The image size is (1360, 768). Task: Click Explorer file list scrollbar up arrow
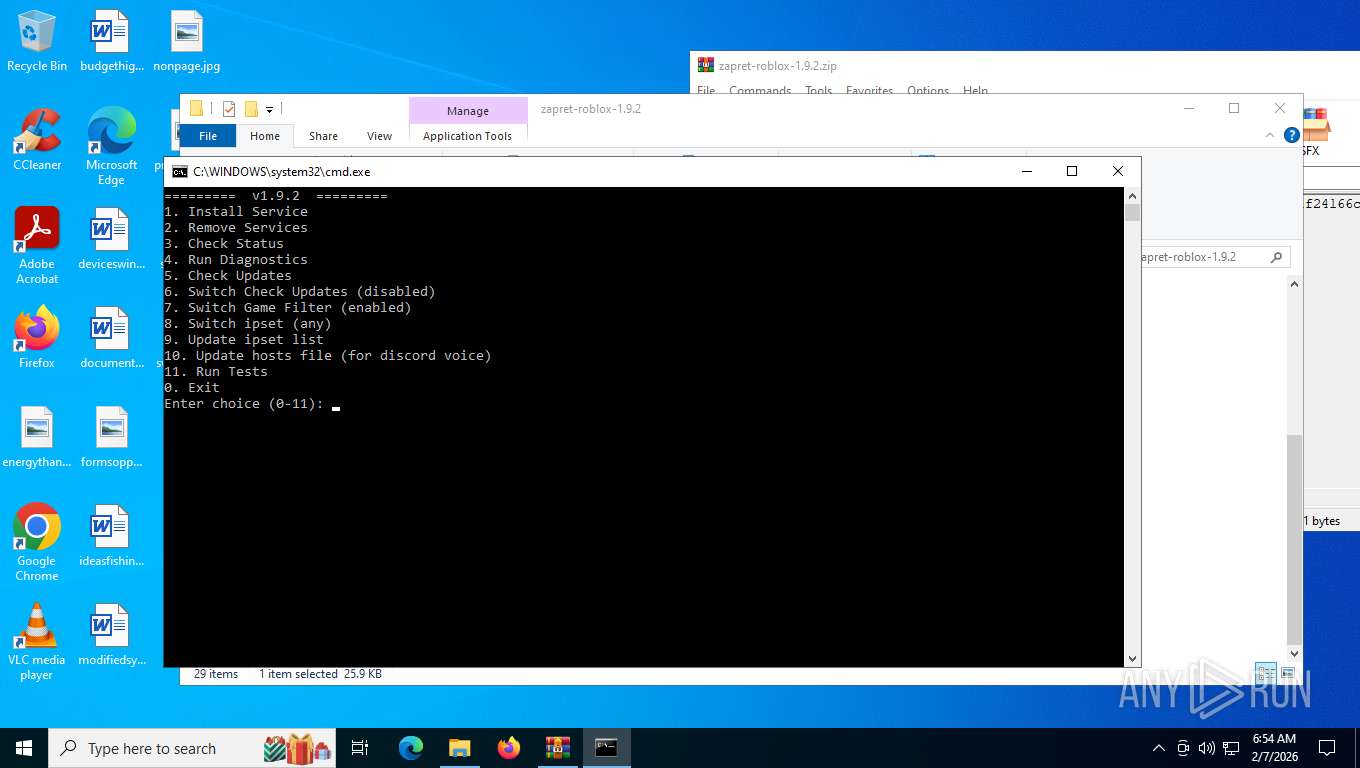pyautogui.click(x=1294, y=284)
